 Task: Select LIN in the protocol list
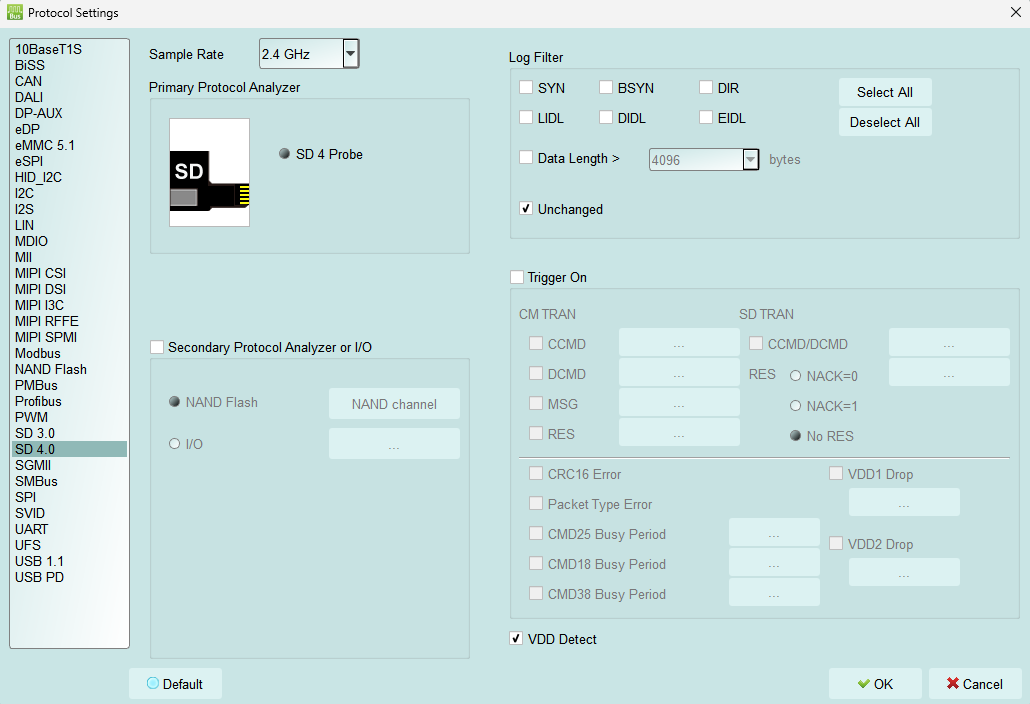70,225
